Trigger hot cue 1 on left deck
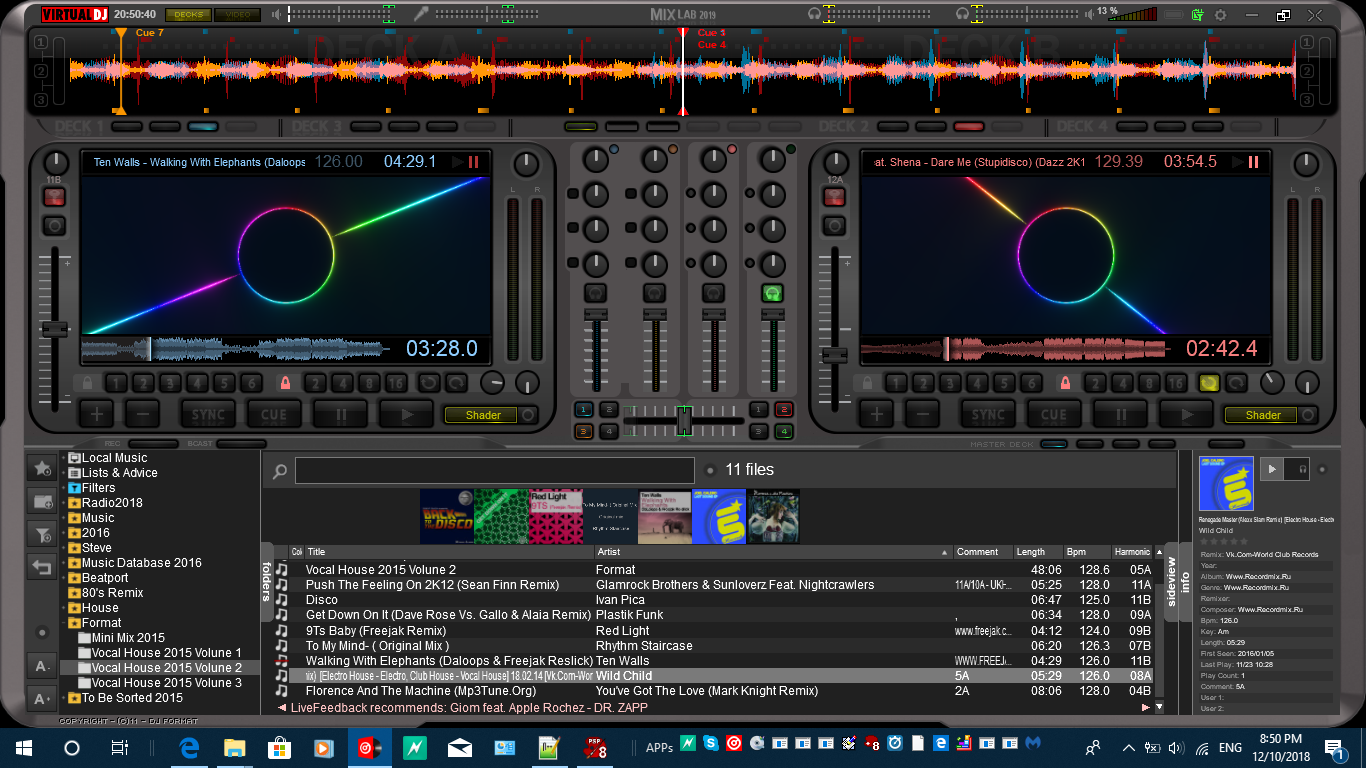The height and width of the screenshot is (768, 1366). click(x=117, y=383)
